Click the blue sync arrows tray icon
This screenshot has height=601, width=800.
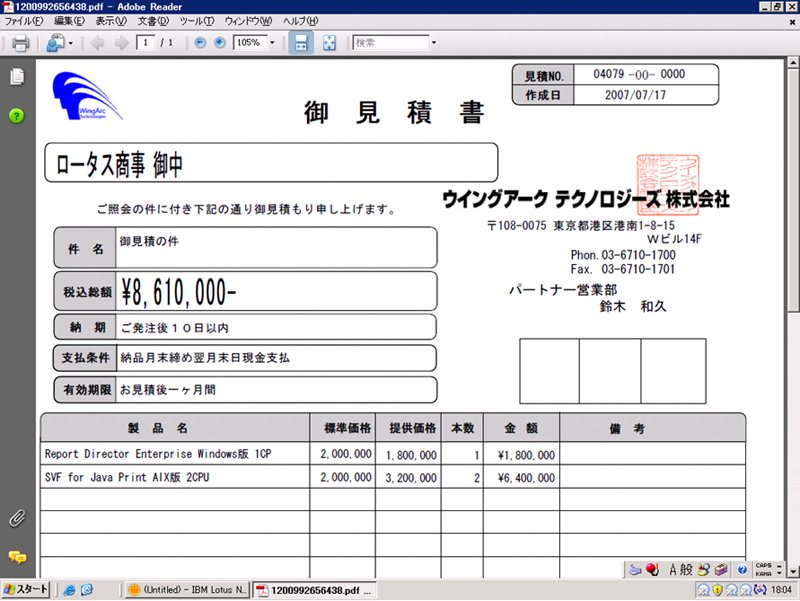[x=760, y=590]
